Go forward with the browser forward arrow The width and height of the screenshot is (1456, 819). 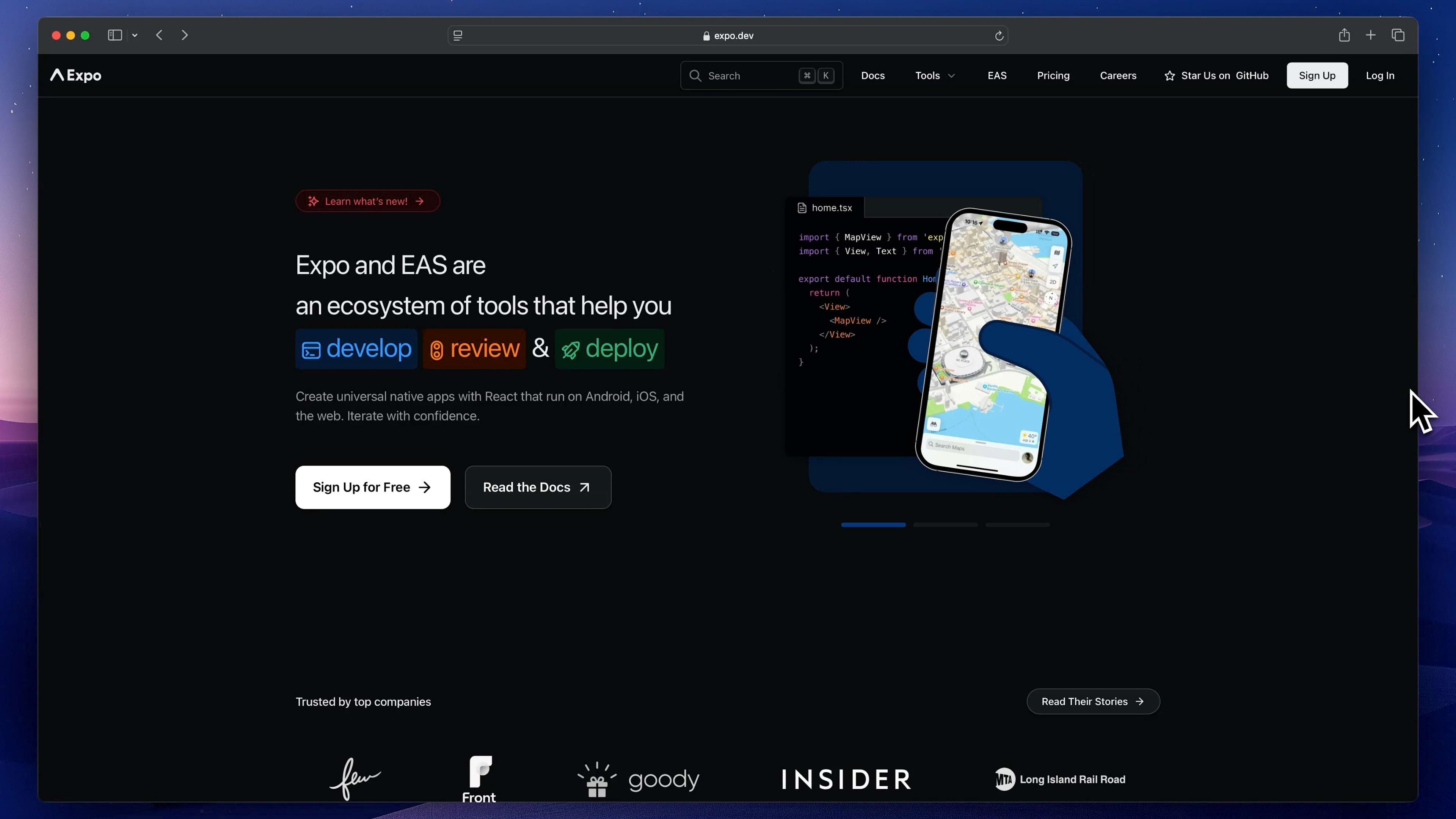pyautogui.click(x=184, y=35)
